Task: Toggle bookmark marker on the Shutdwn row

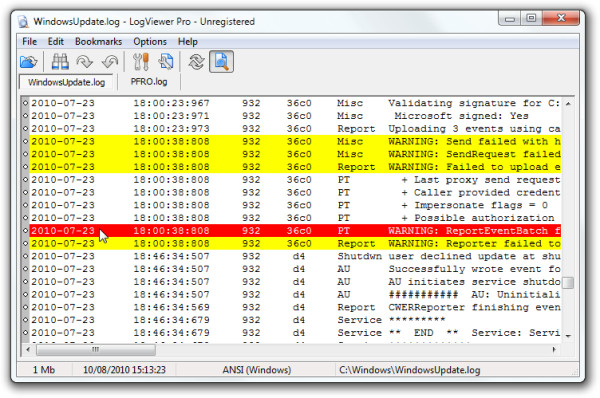Action: click(25, 256)
